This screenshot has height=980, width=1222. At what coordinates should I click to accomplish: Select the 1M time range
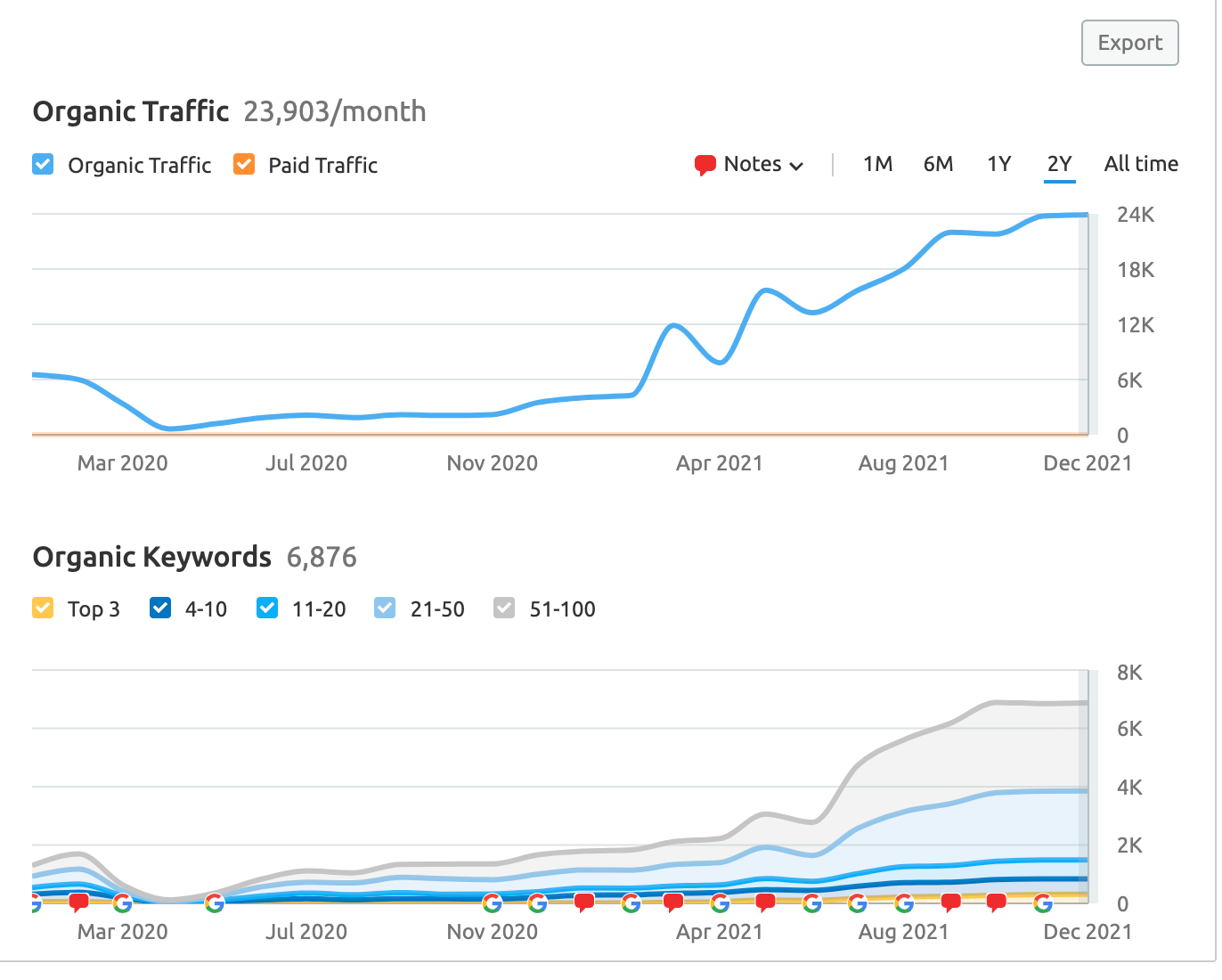pos(877,164)
